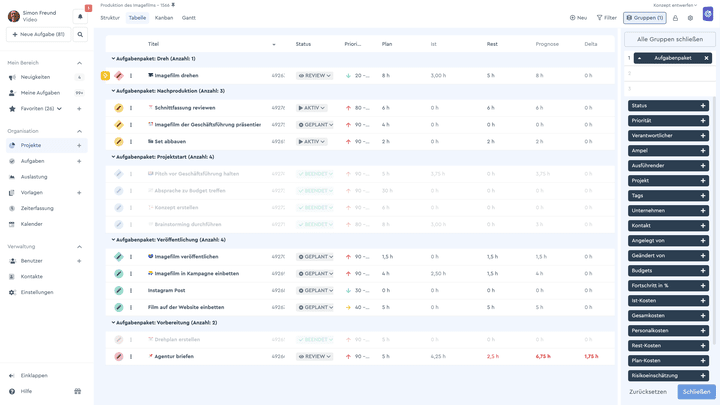
Task: Toggle the edit circle of Agentur briefen
Action: 118,356
